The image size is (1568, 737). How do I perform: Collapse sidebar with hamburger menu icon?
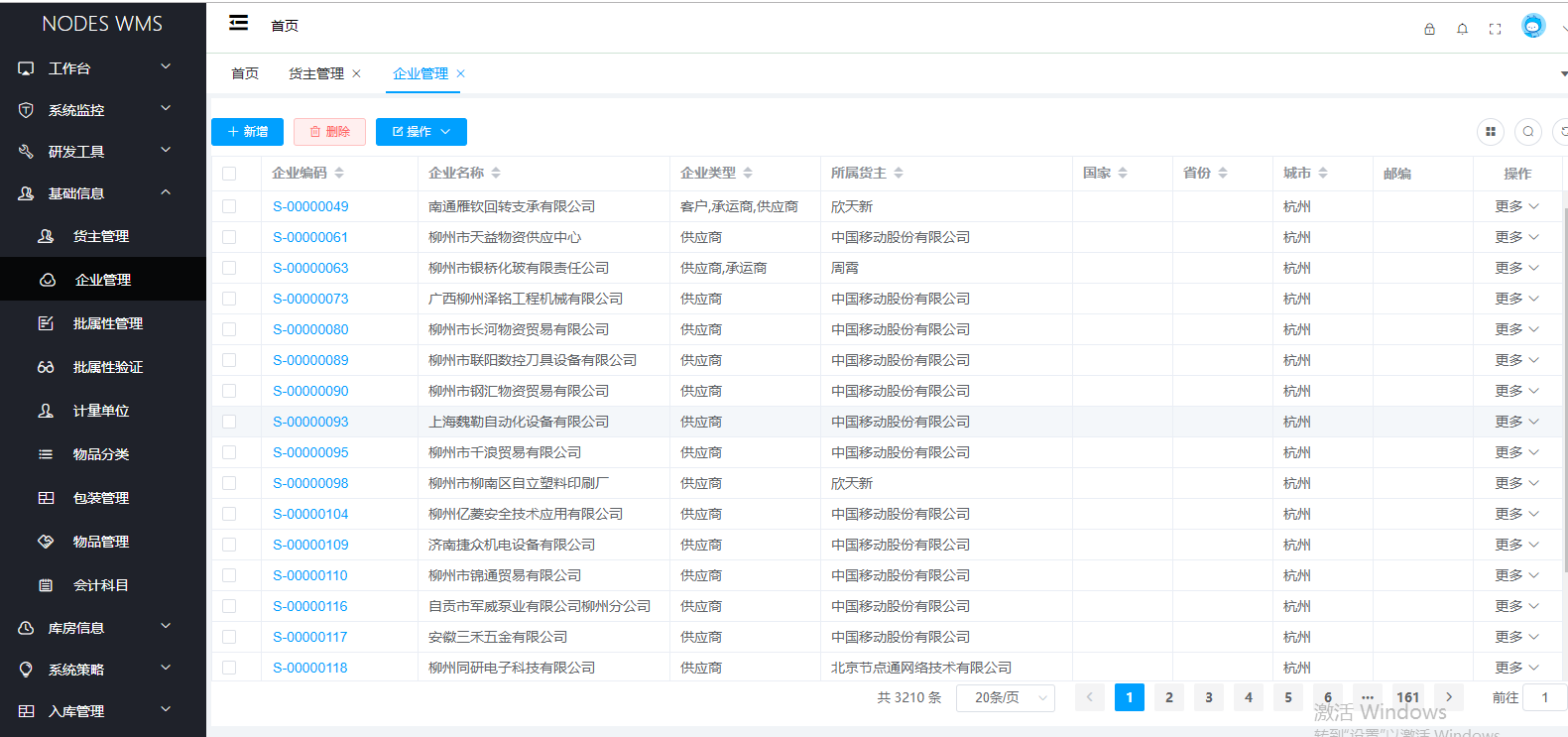tap(238, 23)
